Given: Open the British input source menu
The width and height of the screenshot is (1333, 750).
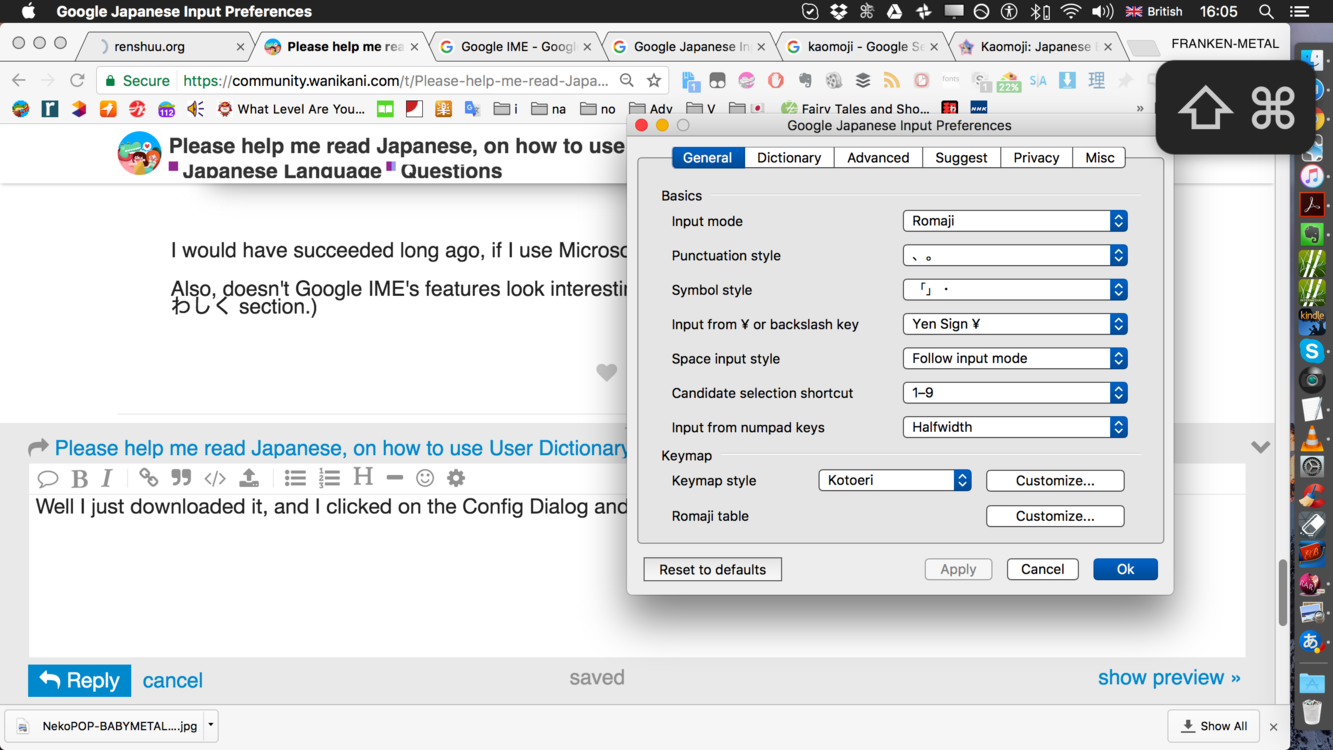Looking at the screenshot, I should [x=1154, y=12].
